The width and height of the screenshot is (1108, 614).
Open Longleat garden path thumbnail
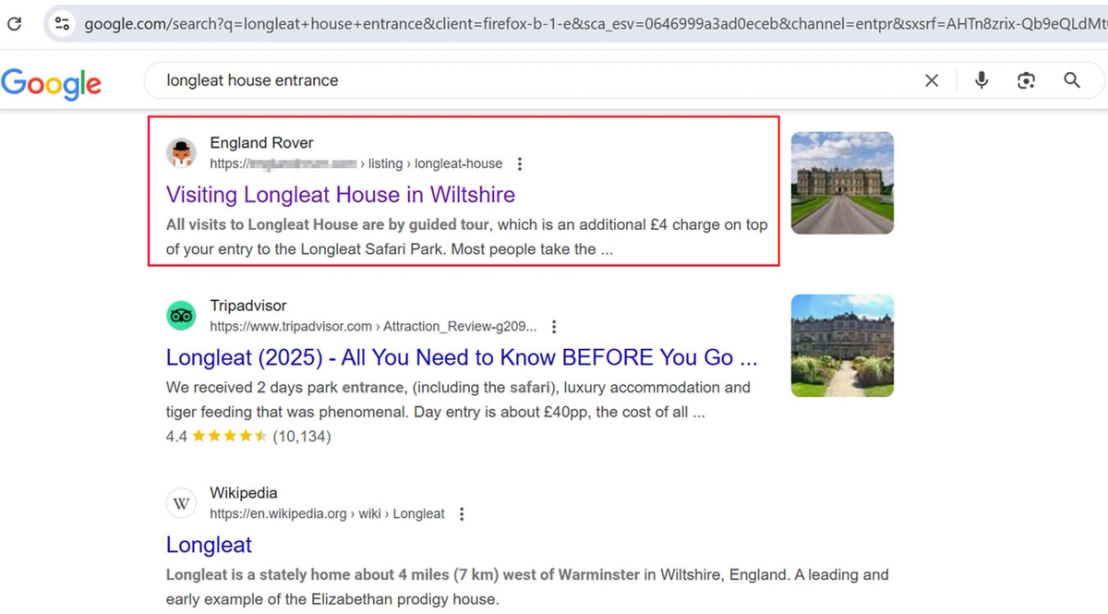842,346
